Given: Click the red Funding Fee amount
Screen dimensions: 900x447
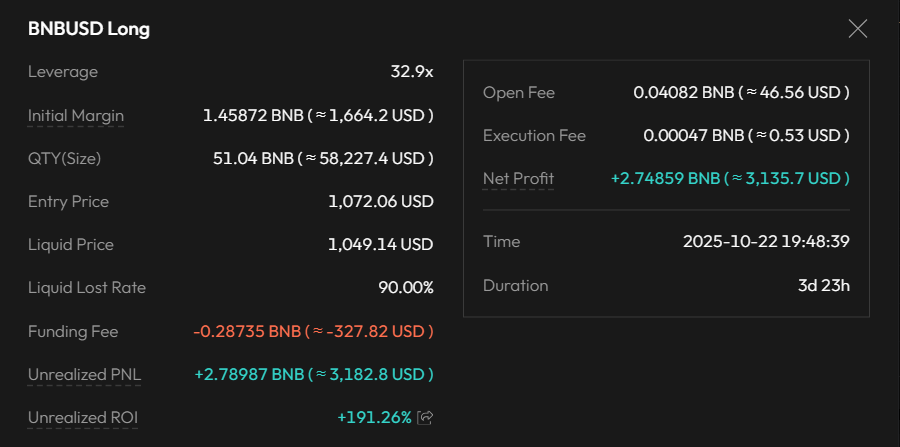Looking at the screenshot, I should coord(313,331).
